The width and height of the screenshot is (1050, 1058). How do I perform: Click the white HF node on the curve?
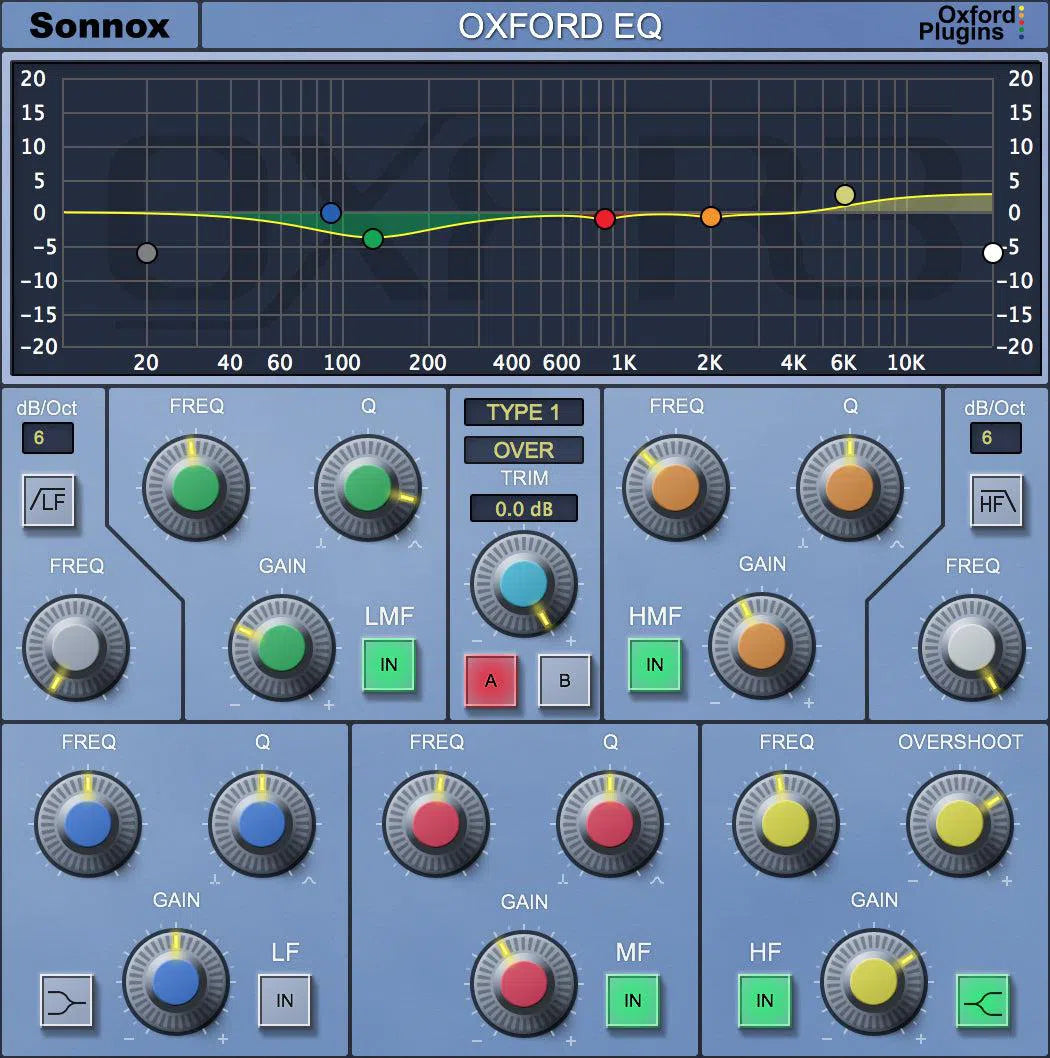click(991, 253)
